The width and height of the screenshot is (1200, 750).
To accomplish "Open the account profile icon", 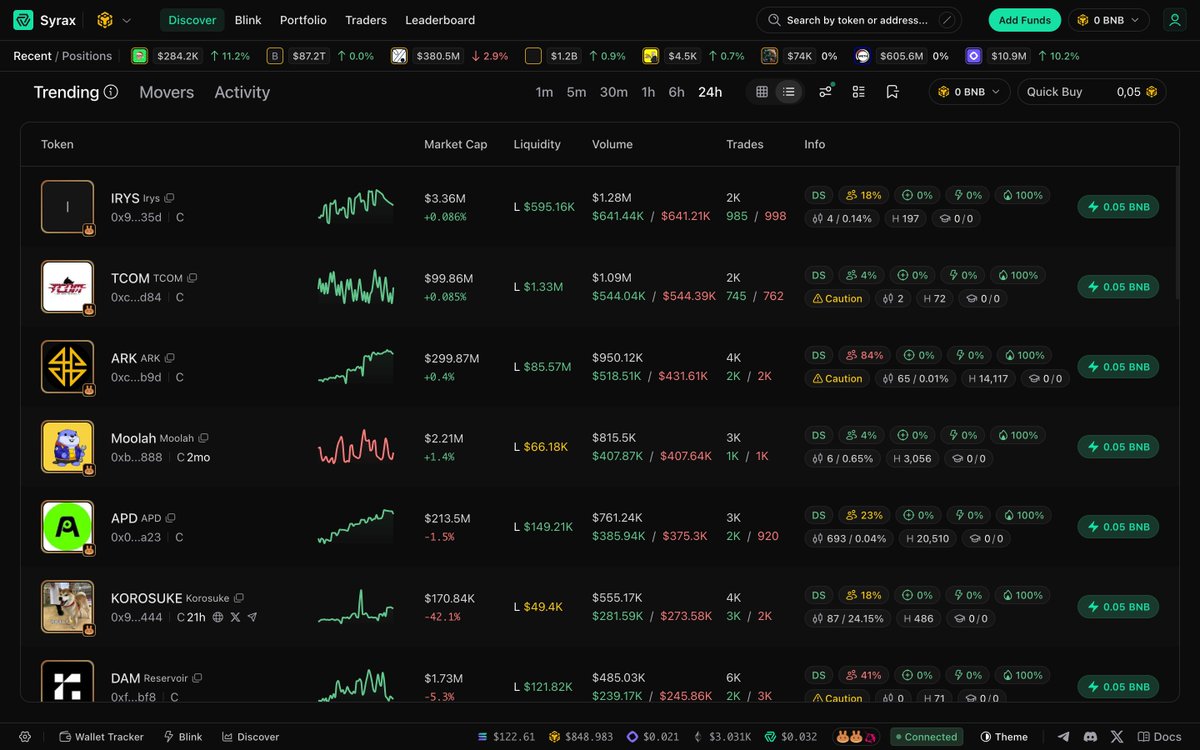I will click(x=1174, y=19).
